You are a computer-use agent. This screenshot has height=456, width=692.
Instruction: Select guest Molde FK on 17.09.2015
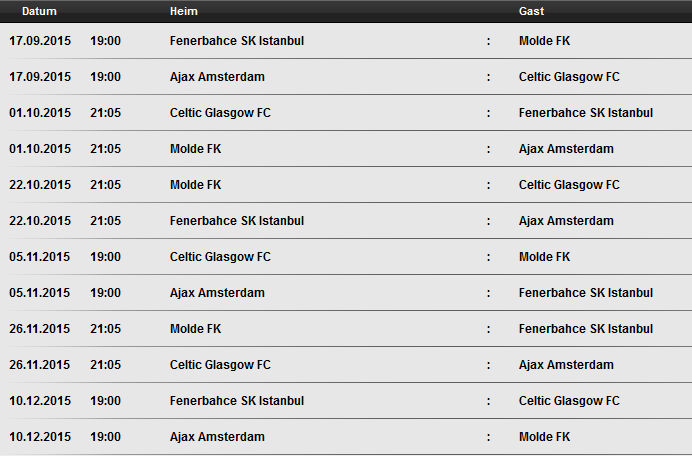point(544,41)
